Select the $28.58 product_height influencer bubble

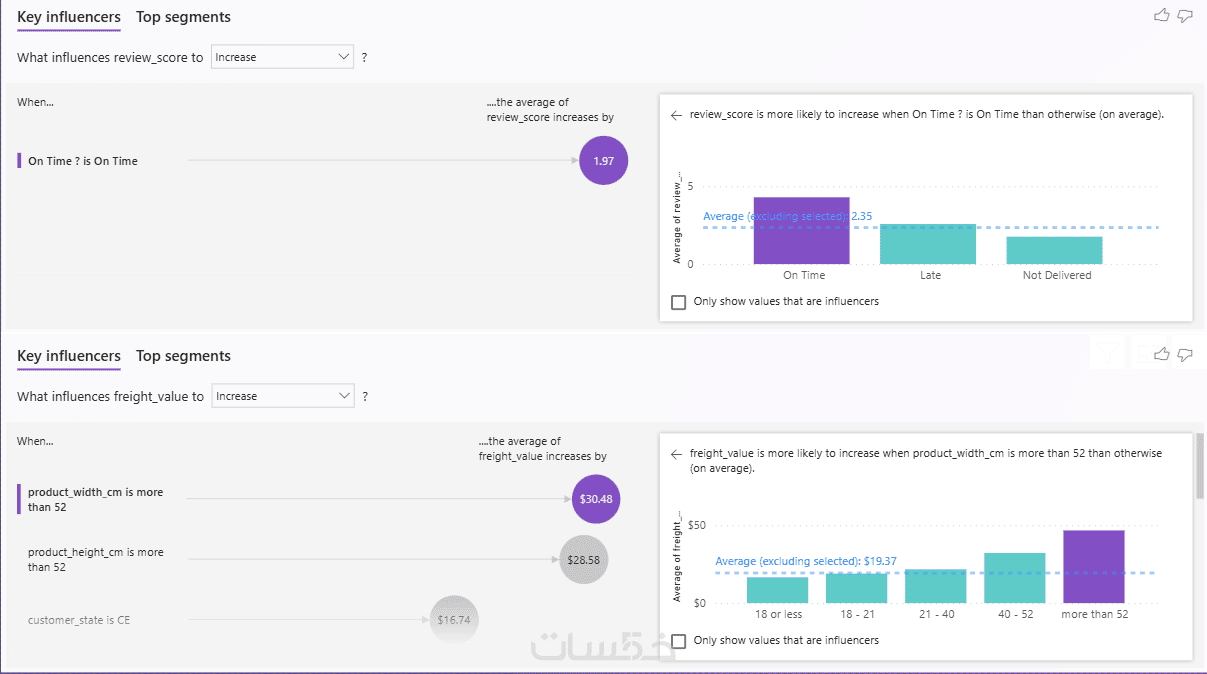coord(583,560)
